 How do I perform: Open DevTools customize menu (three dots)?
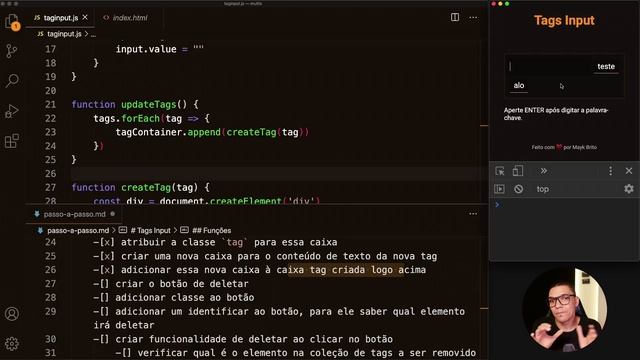[610, 171]
